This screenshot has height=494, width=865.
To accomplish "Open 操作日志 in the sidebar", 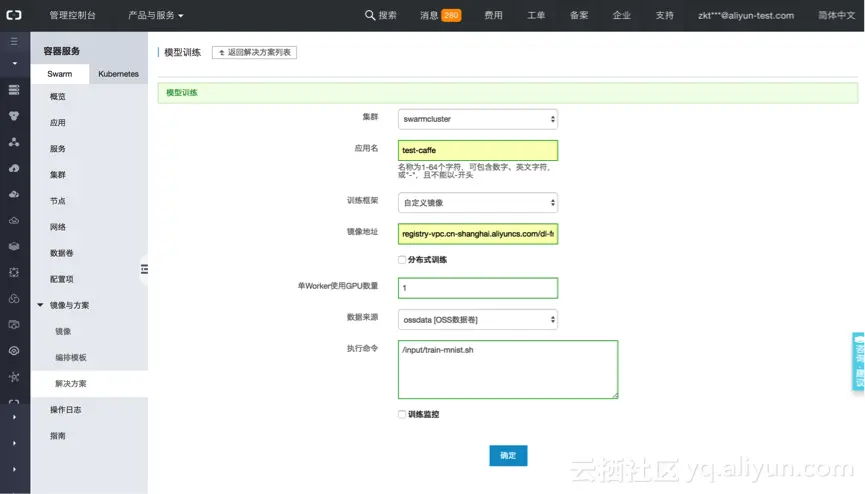I will point(65,410).
